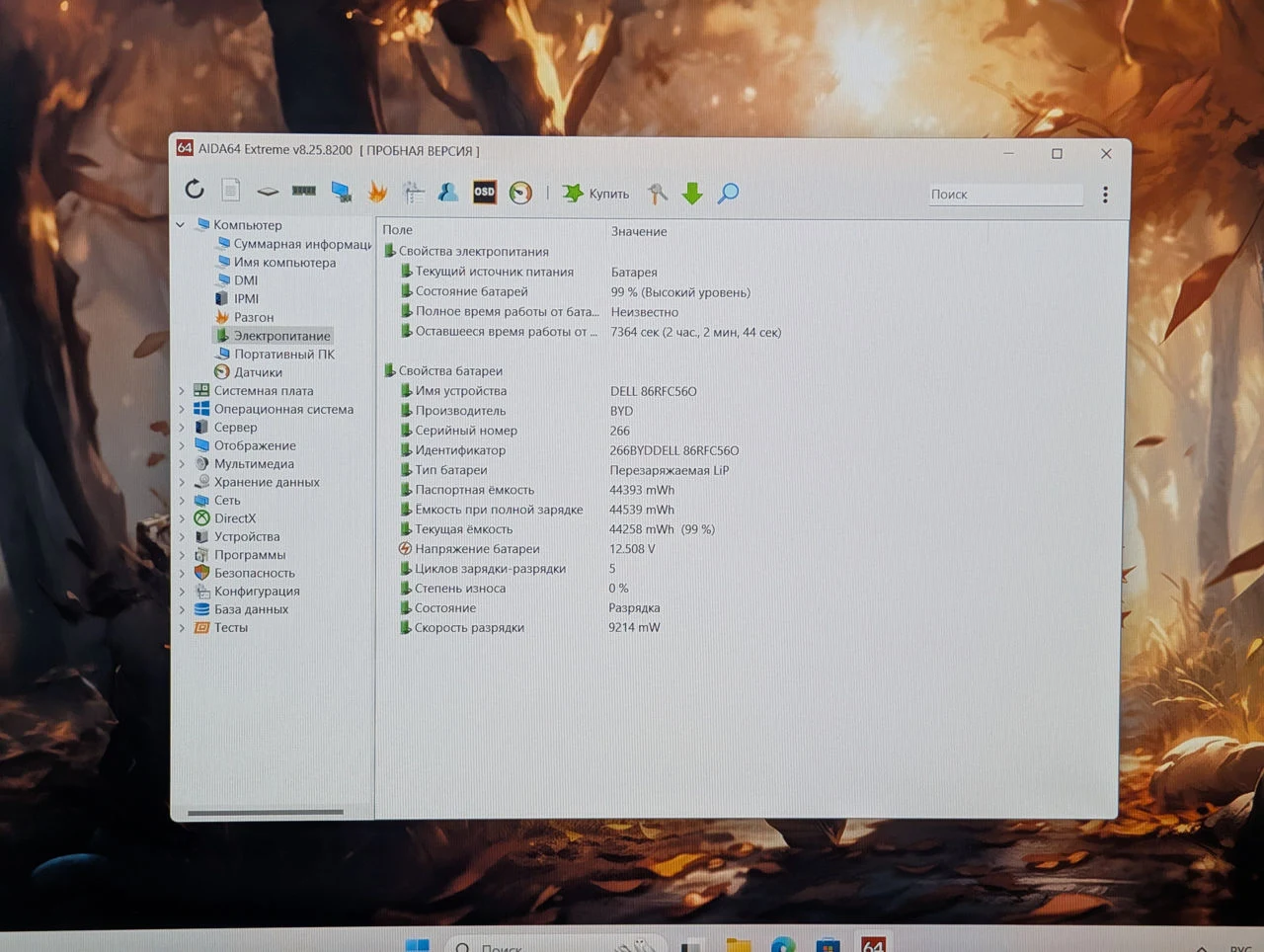Click the left tree panel's horizontal scrollbar
1264x952 pixels.
click(x=266, y=812)
